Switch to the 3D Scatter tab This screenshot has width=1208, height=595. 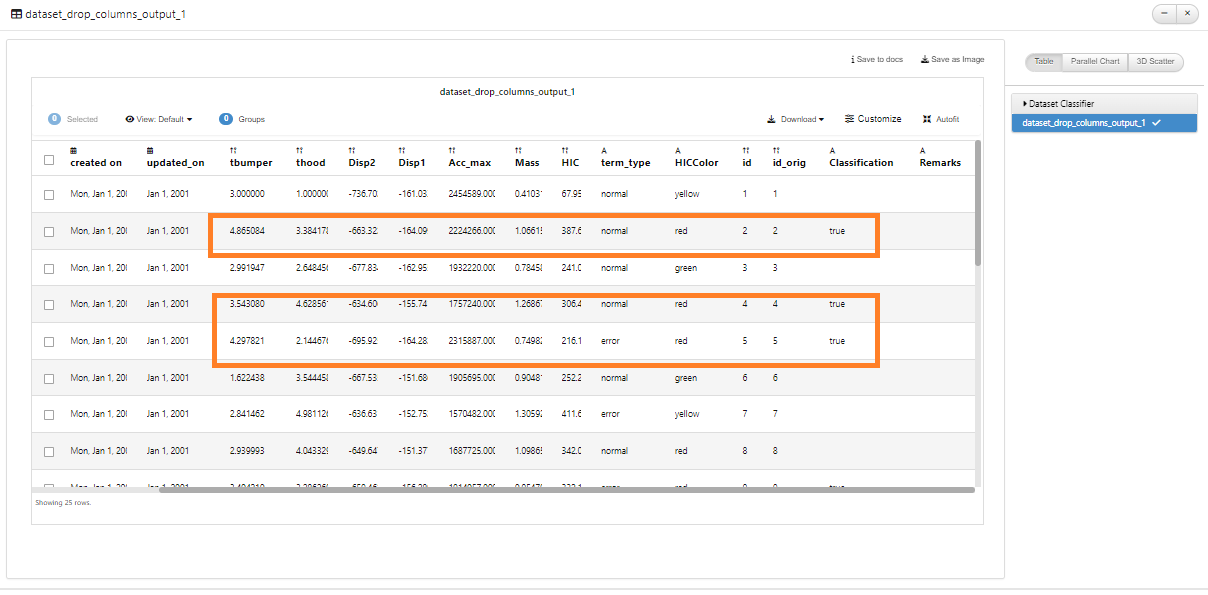[1155, 62]
